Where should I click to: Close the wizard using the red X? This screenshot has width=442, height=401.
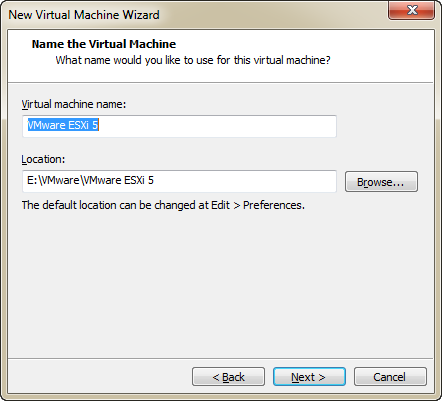click(411, 10)
